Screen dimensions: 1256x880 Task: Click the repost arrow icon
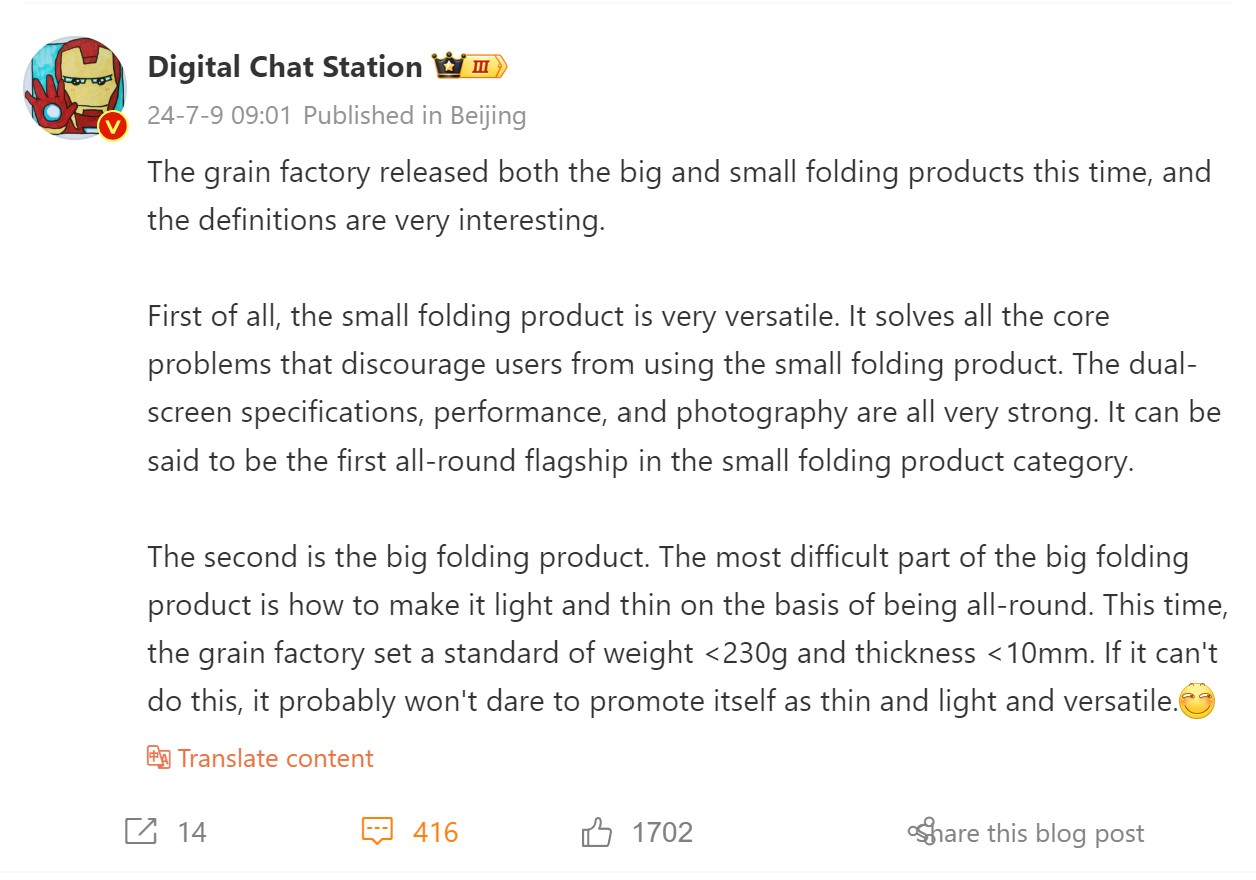tap(141, 831)
